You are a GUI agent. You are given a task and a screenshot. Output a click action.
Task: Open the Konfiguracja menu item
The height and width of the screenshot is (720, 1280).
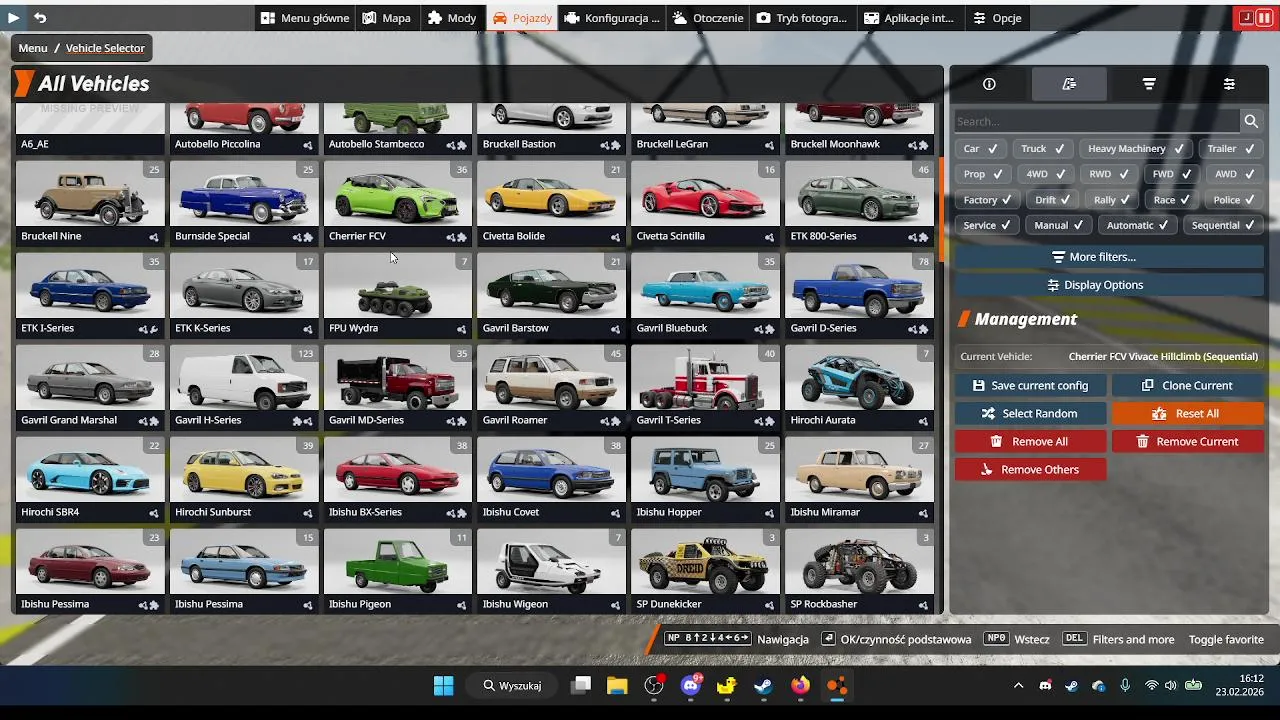tap(611, 18)
